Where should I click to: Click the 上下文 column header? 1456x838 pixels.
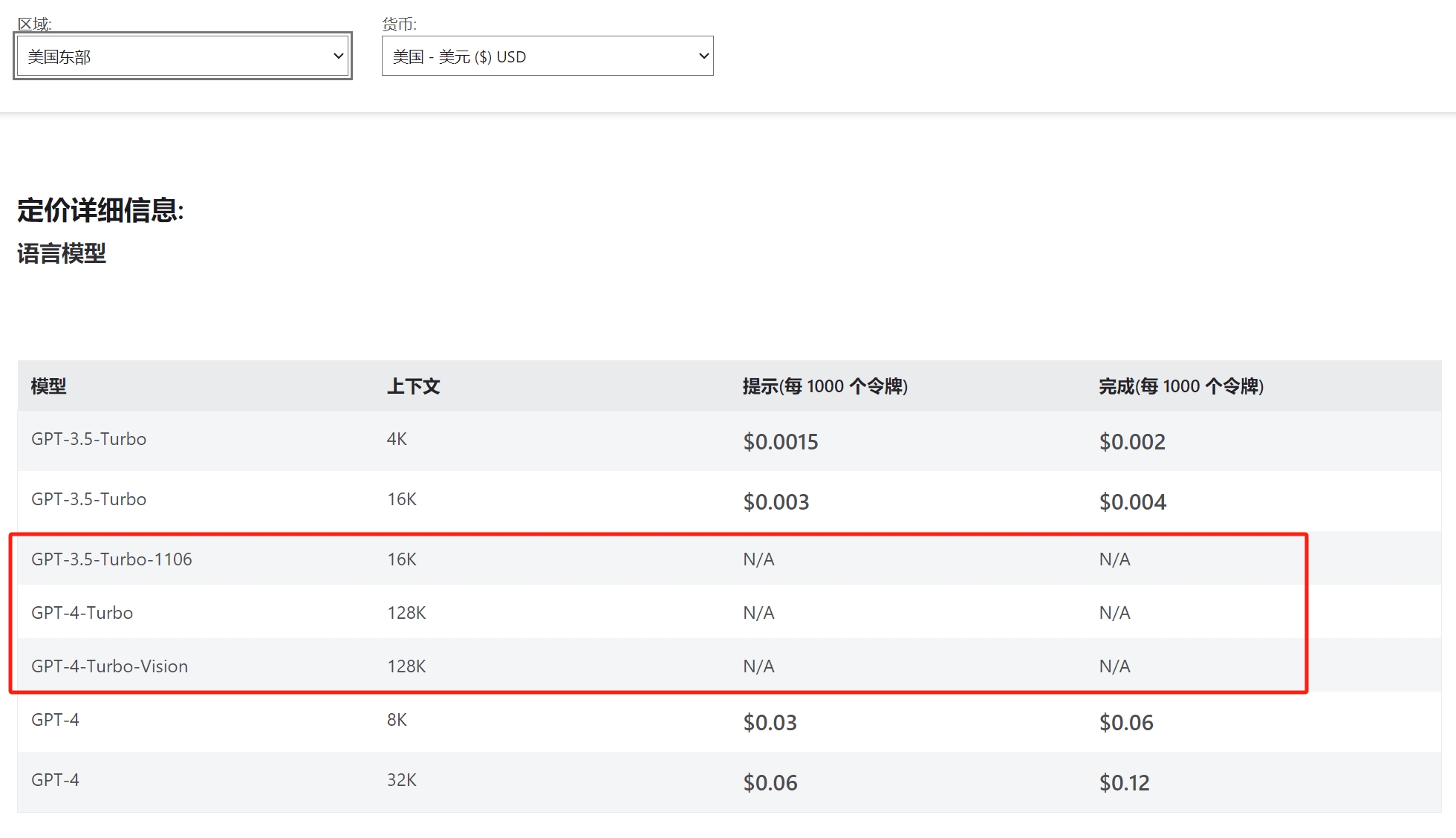(x=414, y=386)
